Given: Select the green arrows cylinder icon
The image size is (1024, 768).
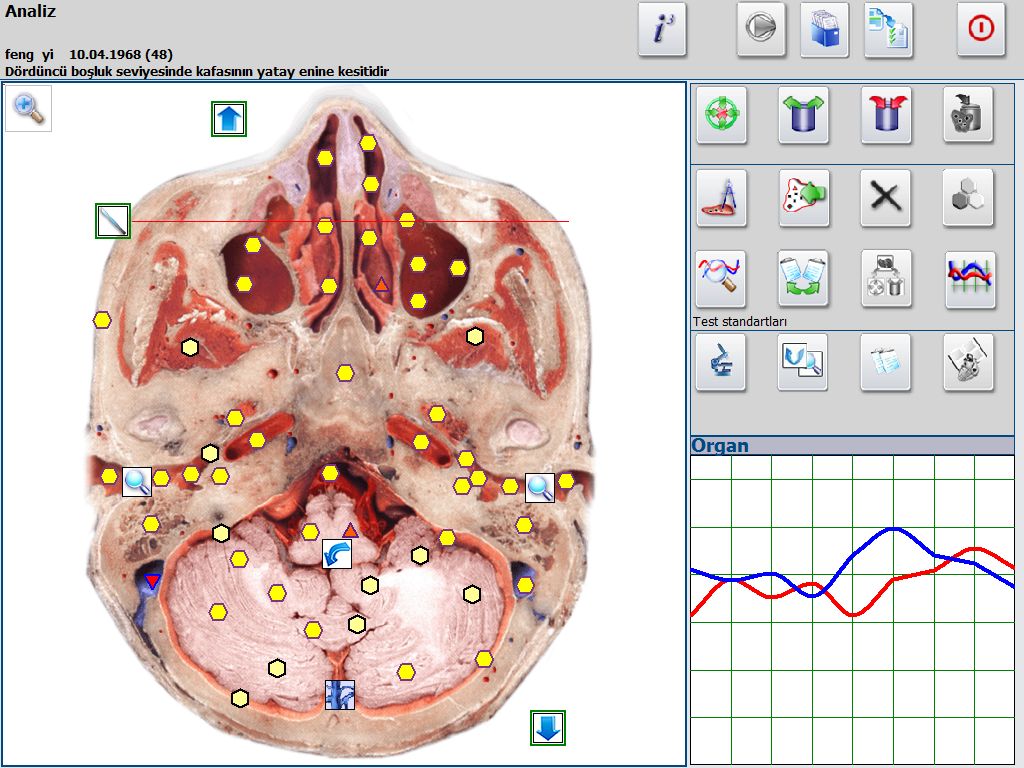Looking at the screenshot, I should pyautogui.click(x=804, y=114).
